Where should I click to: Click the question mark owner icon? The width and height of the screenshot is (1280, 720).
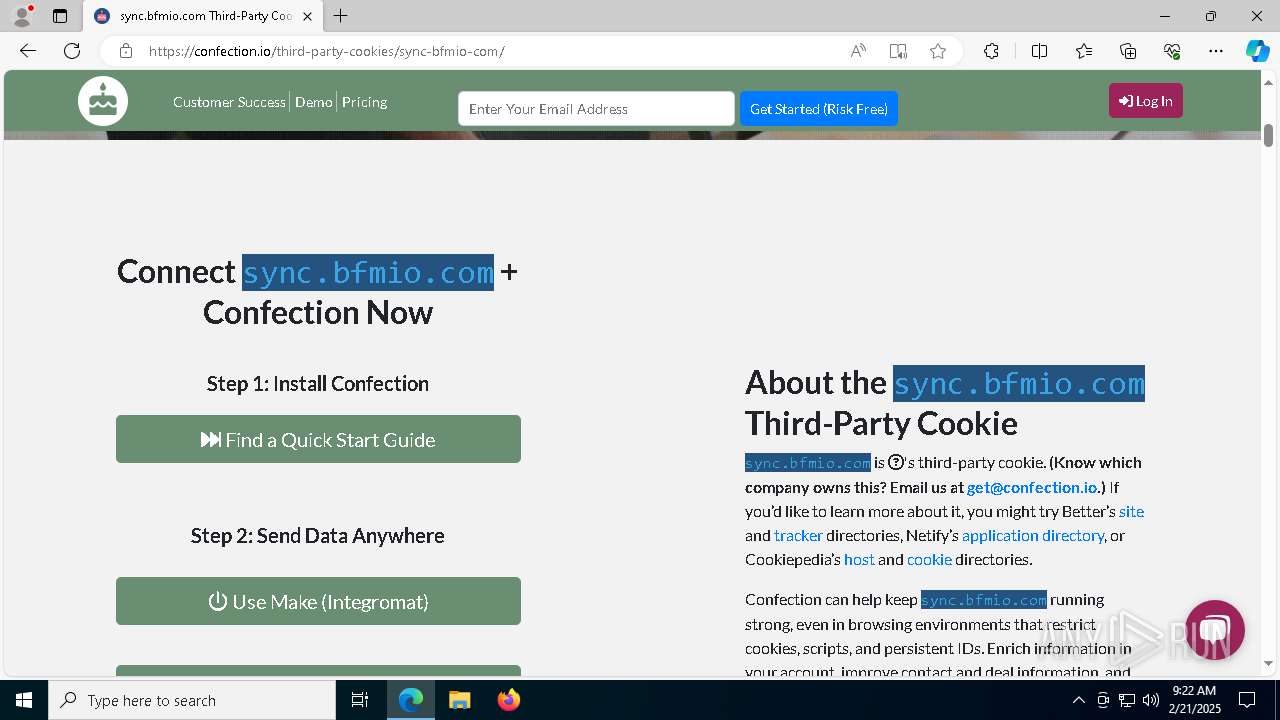pos(896,462)
